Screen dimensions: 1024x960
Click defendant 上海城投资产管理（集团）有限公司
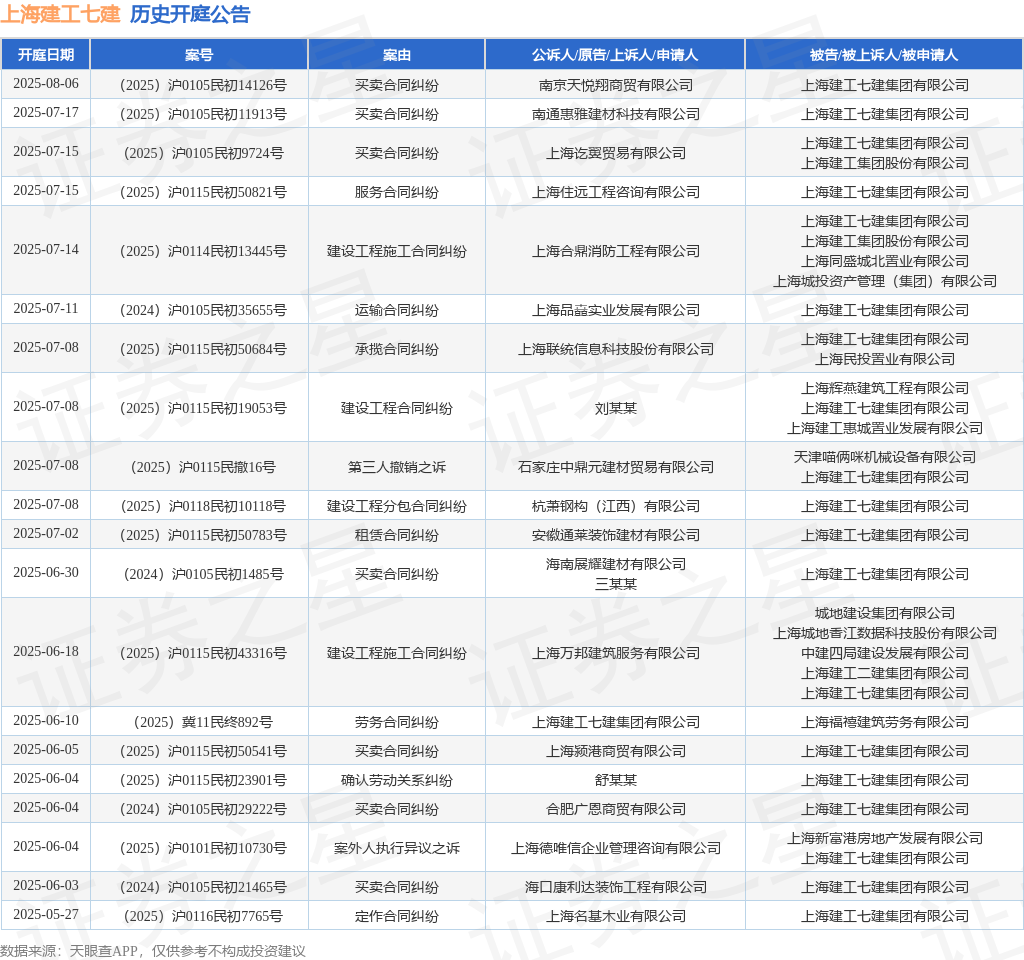tap(884, 281)
